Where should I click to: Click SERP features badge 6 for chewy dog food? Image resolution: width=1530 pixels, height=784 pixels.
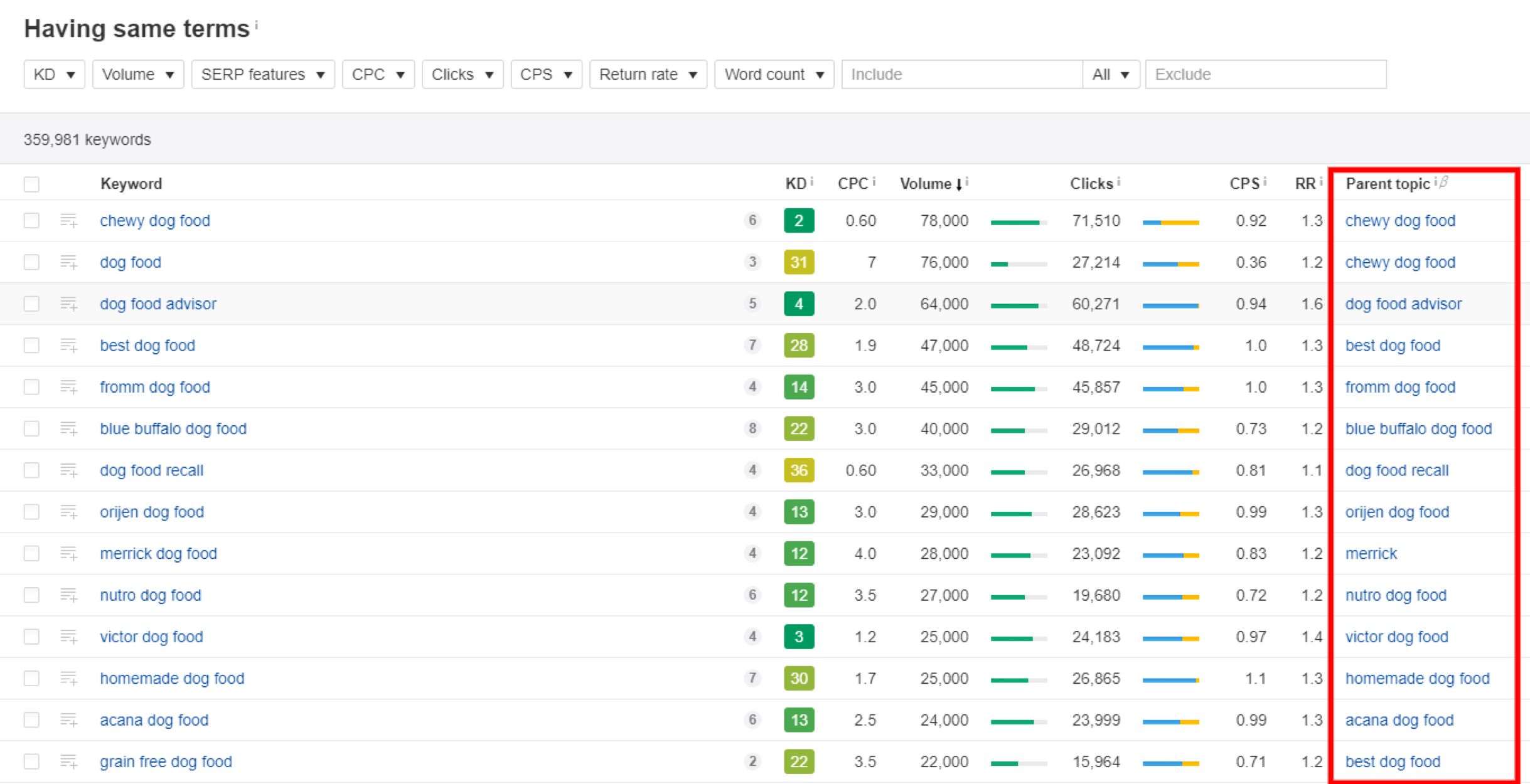[752, 221]
